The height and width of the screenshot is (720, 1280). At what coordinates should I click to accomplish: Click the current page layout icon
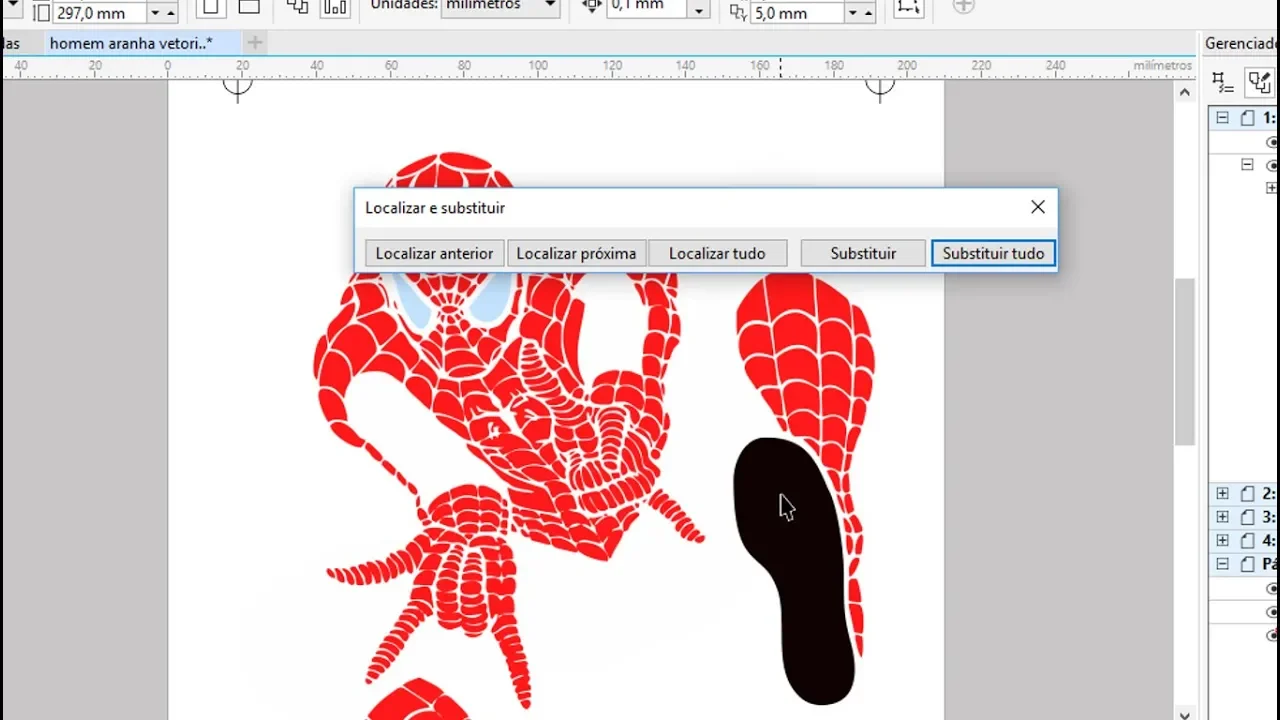335,7
